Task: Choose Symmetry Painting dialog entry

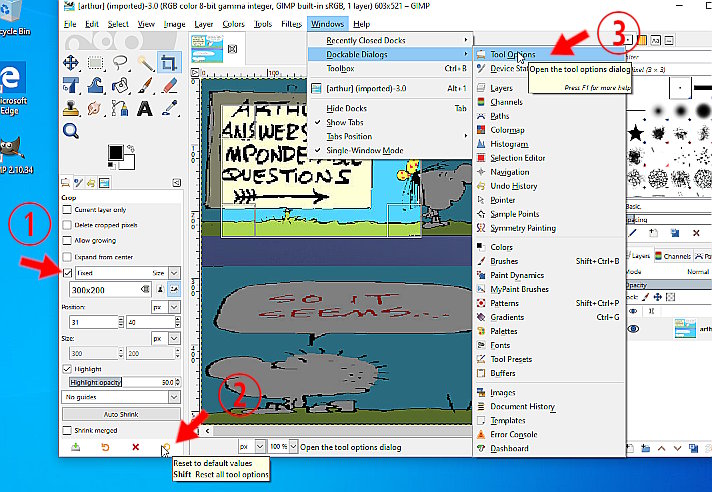Action: pos(523,228)
